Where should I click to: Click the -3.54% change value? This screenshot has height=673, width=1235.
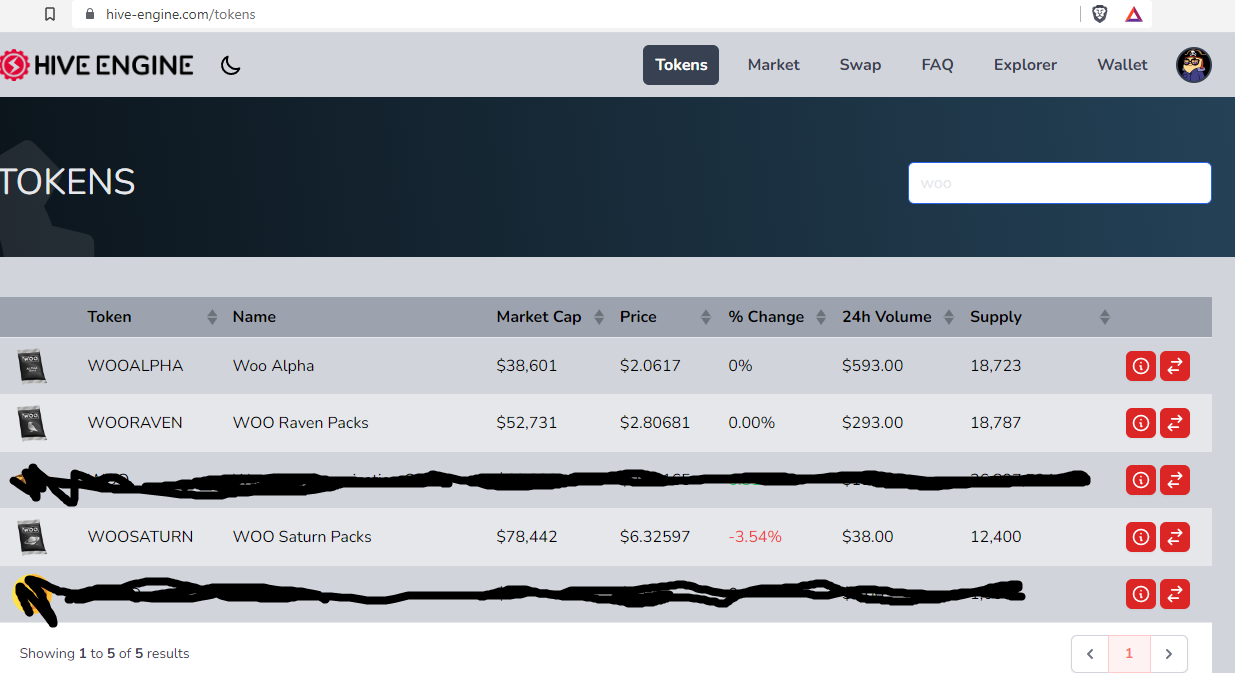point(755,537)
